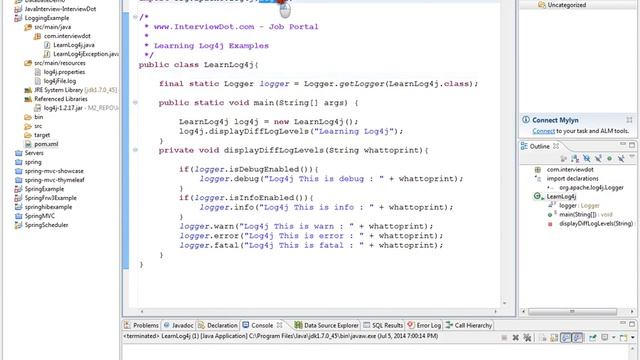Select the src/main/resources folder
Viewport: 640px width, 360px height.
(60, 63)
